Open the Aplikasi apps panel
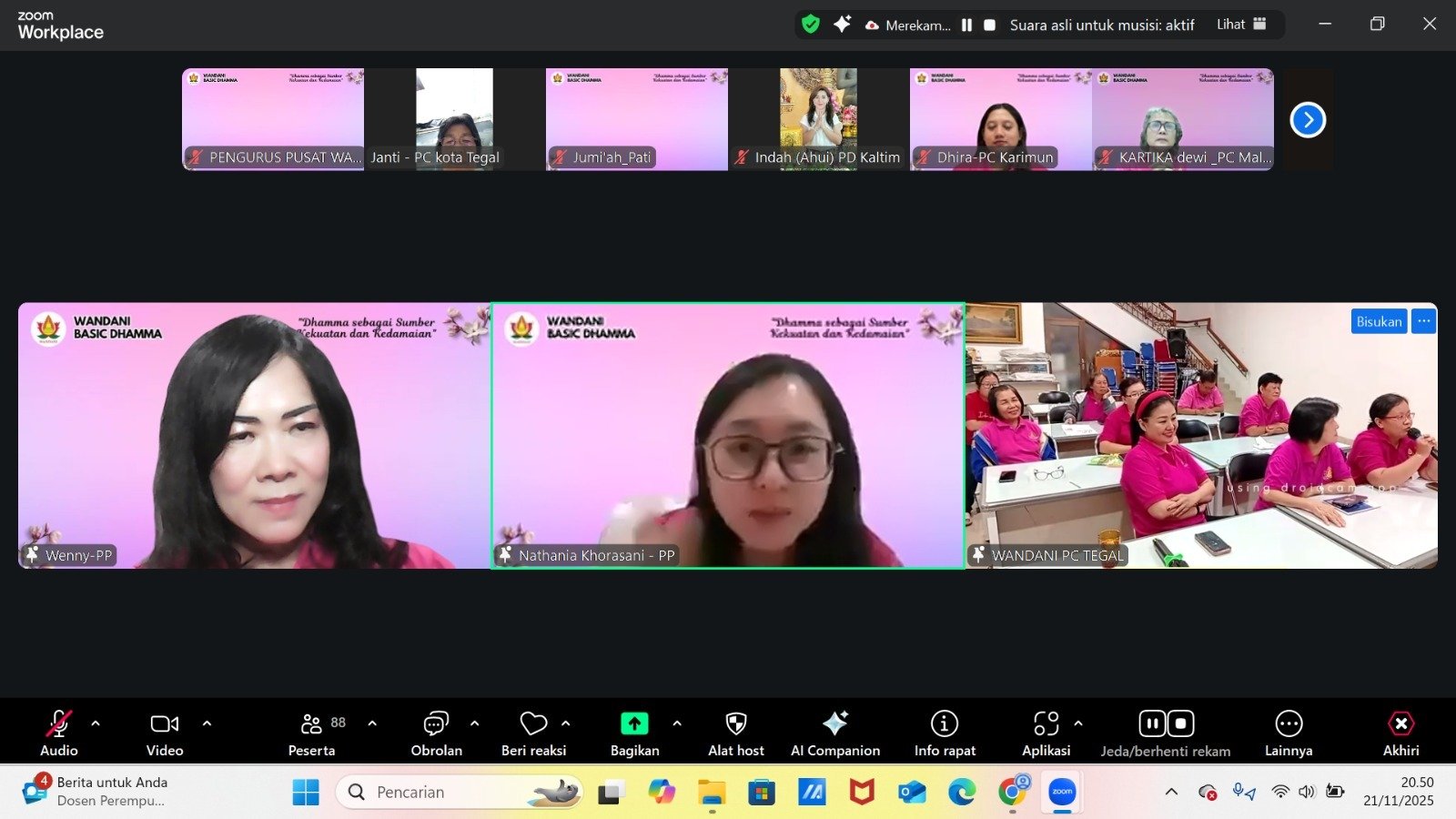 pos(1046,733)
